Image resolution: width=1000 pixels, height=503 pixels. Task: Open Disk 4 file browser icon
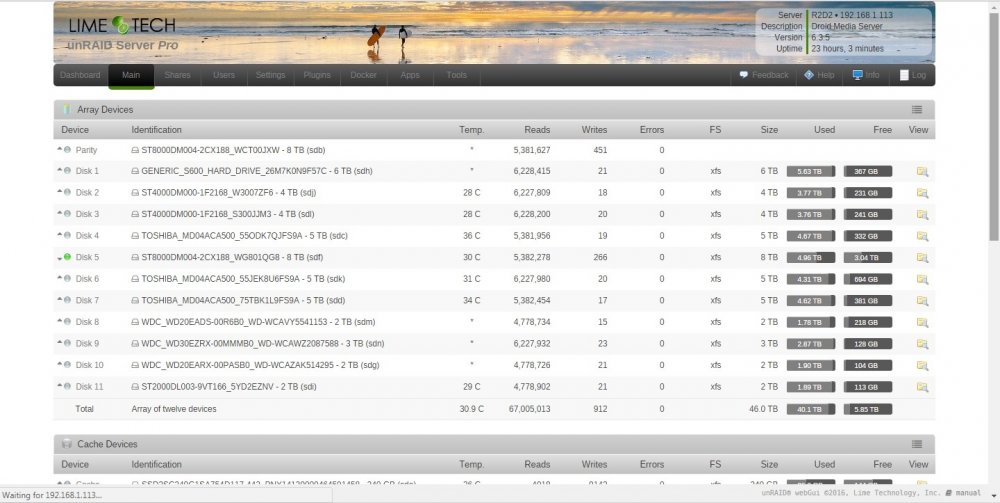[922, 236]
